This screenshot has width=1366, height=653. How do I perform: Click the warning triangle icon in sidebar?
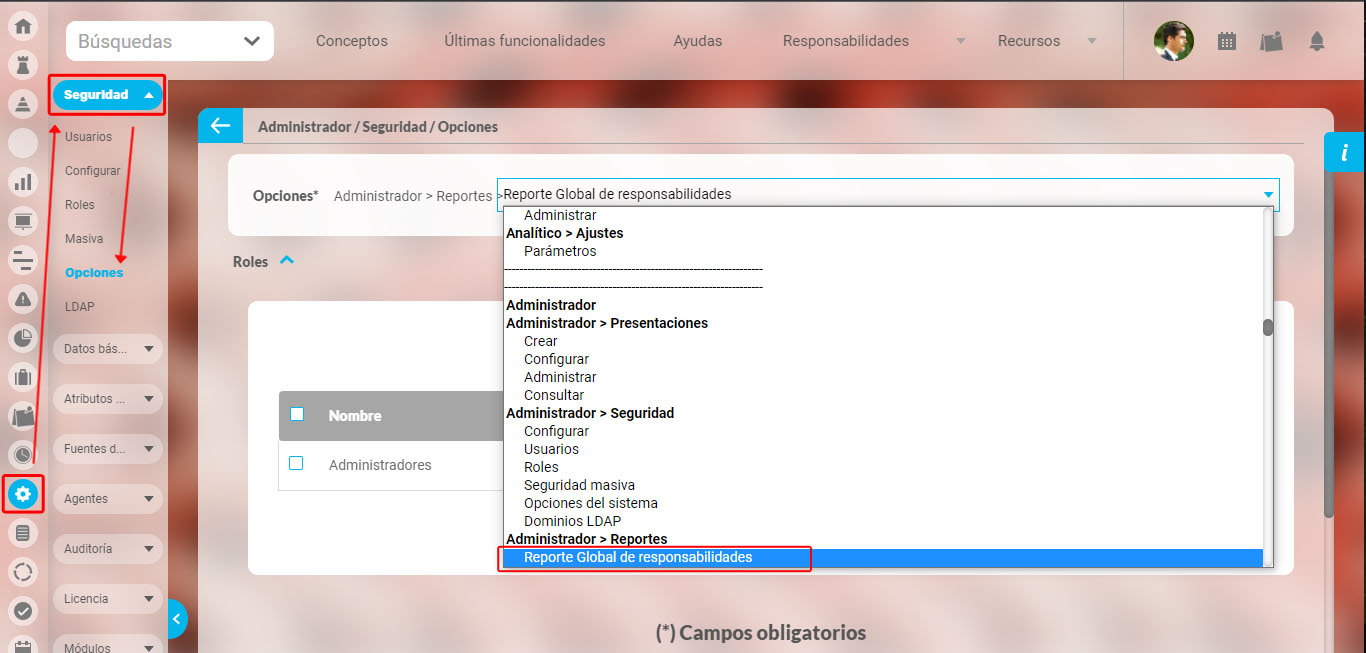click(23, 298)
